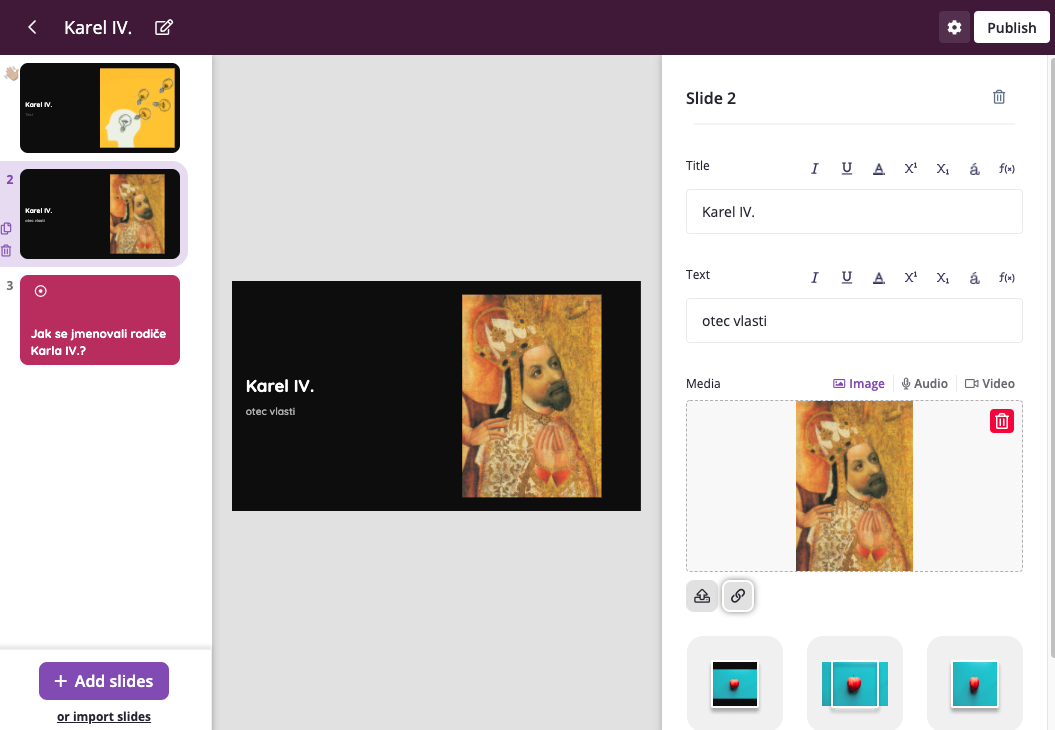Screen dimensions: 1055x730
Task: Open the 'or import slides' link
Action: click(104, 717)
